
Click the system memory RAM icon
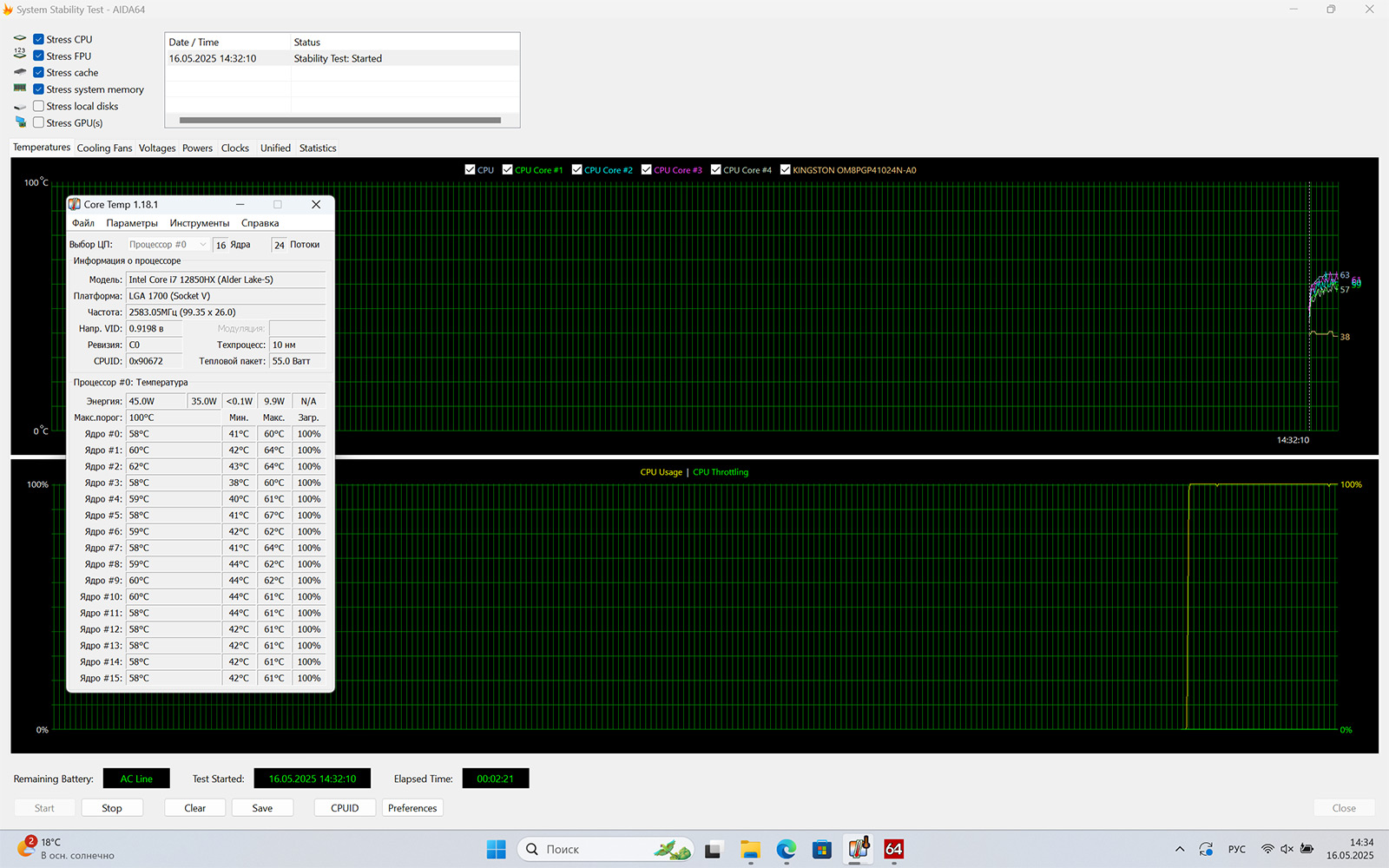20,89
